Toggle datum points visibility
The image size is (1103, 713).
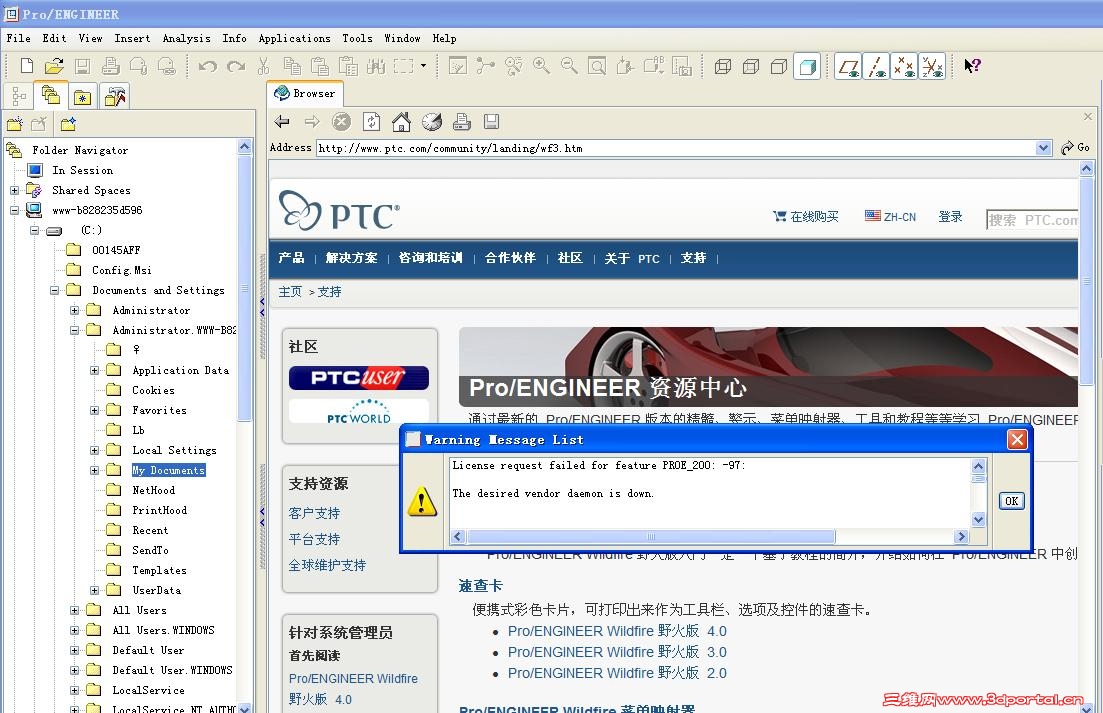point(904,67)
